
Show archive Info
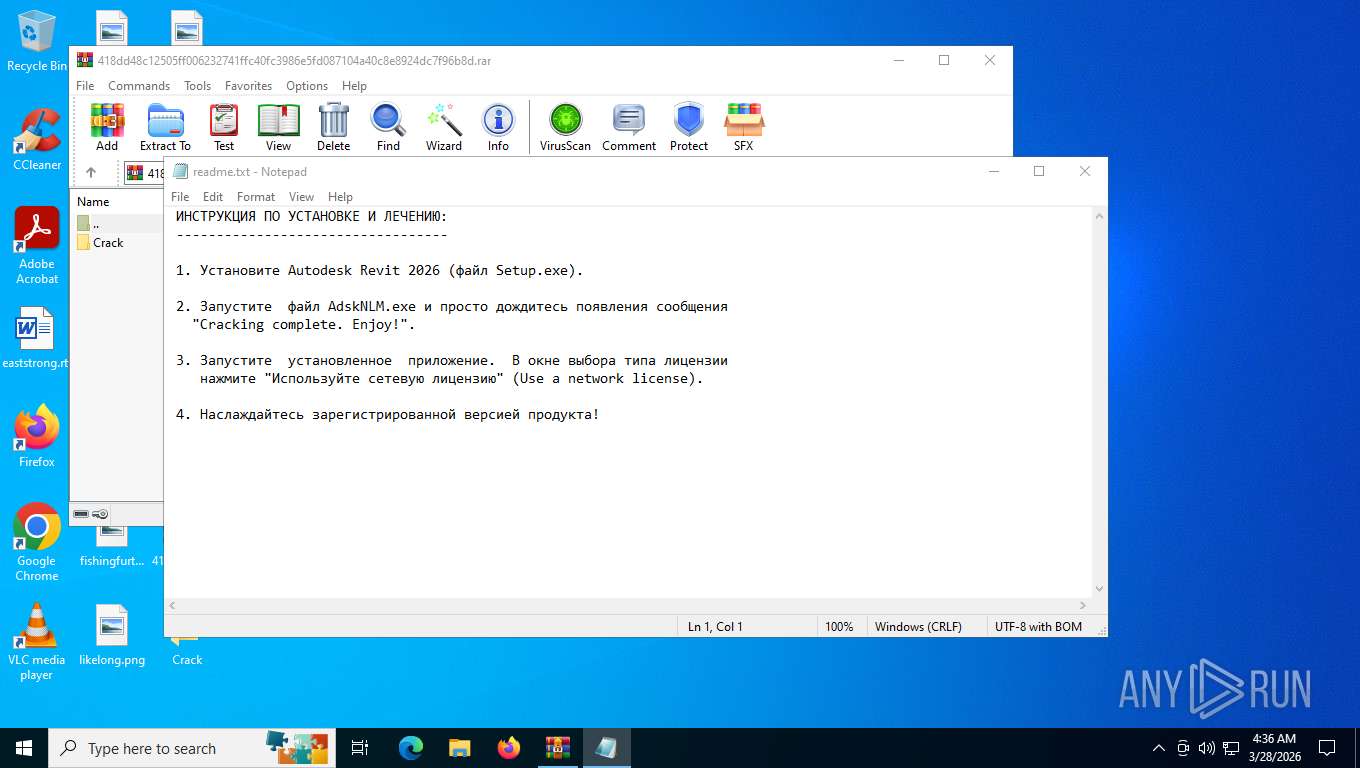(498, 127)
